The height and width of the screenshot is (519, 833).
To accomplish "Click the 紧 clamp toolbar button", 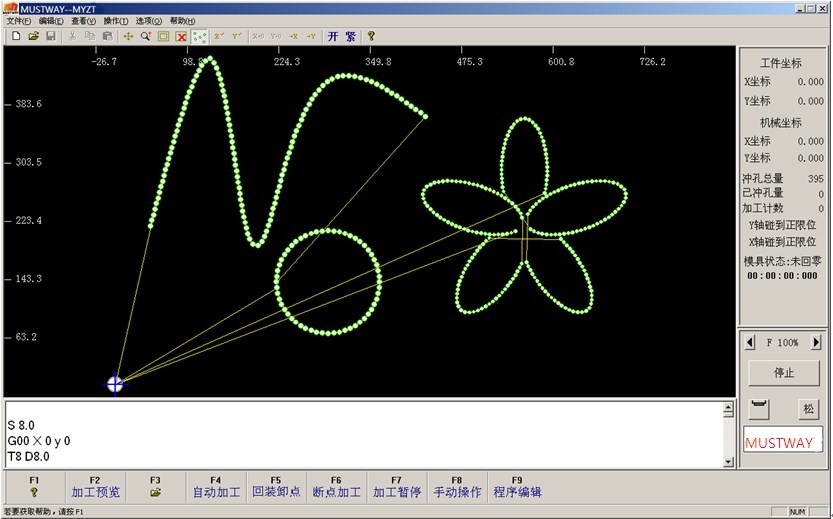I will (x=350, y=36).
